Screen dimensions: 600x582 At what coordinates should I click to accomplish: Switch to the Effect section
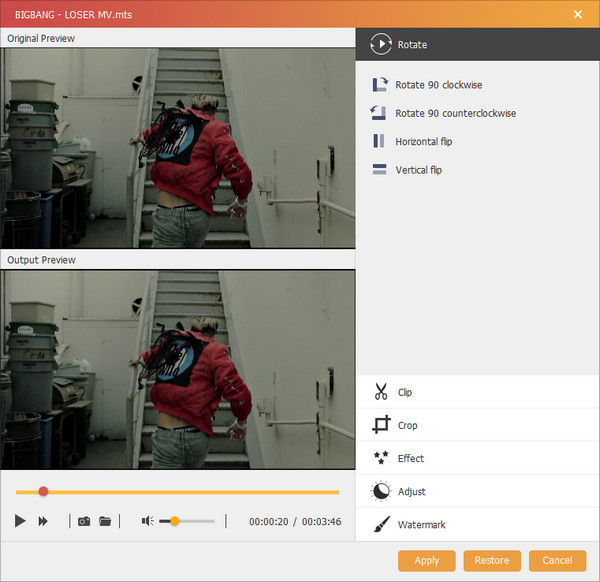point(478,458)
